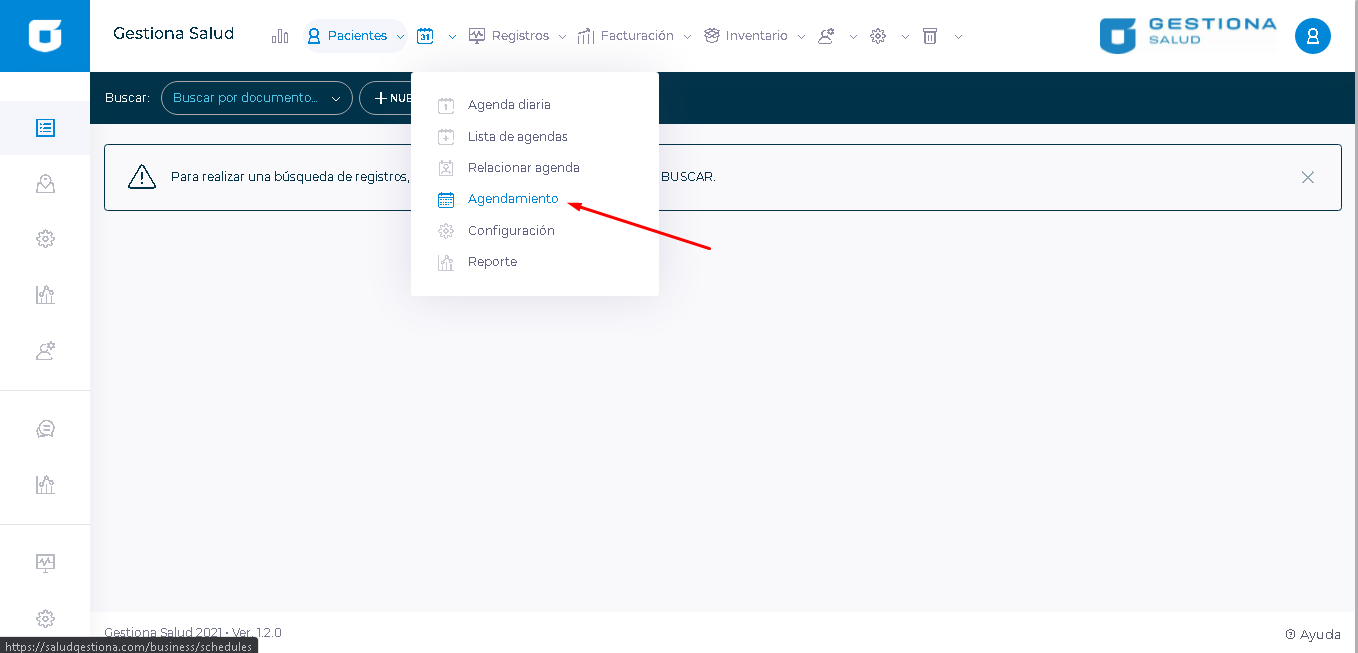Click the trash bin icon in top navigation
Viewport: 1358px width, 653px height.
coord(930,36)
